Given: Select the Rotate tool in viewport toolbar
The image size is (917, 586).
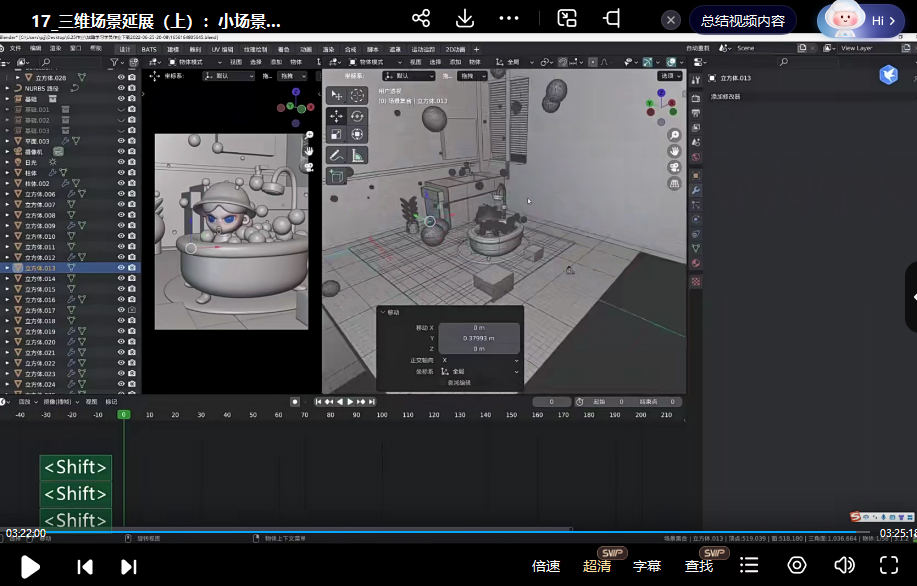Looking at the screenshot, I should coord(357,116).
